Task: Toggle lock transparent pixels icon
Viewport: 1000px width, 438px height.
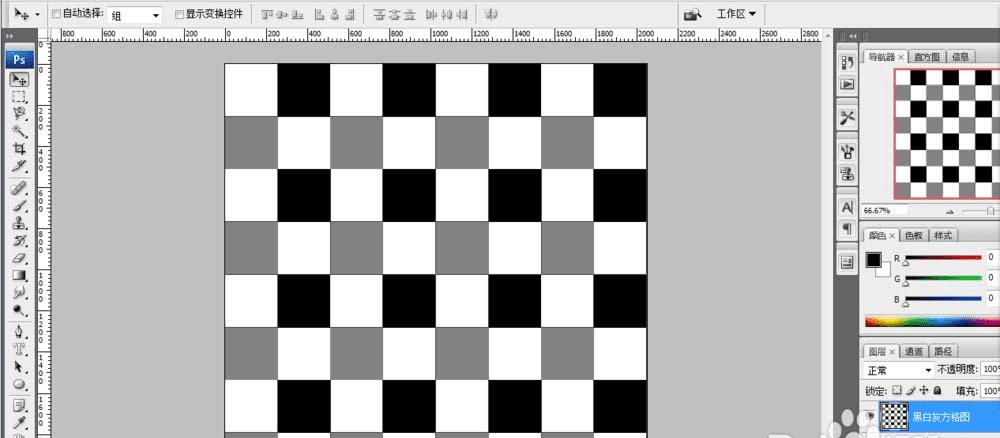Action: 897,390
